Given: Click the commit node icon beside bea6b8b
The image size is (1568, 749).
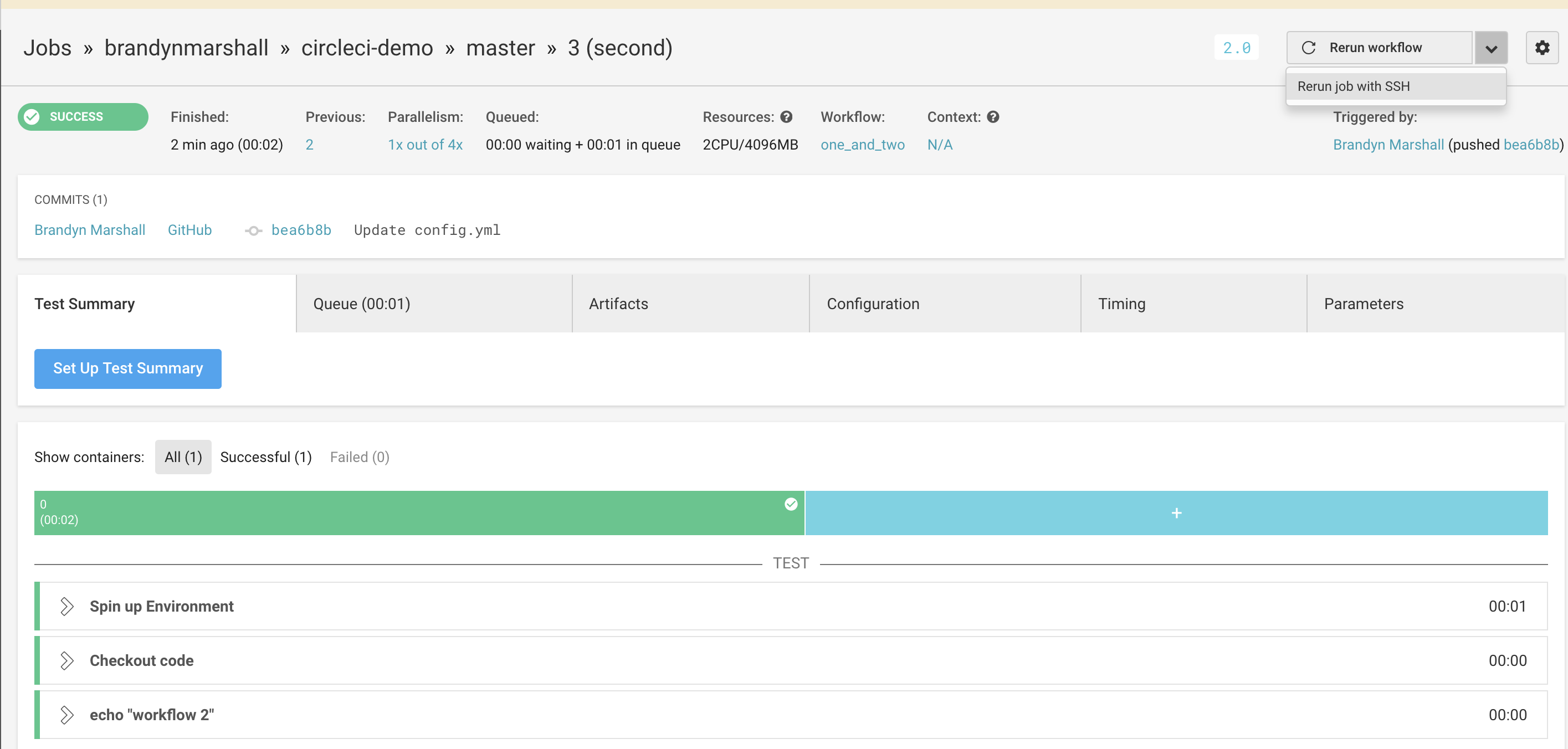Looking at the screenshot, I should [253, 230].
